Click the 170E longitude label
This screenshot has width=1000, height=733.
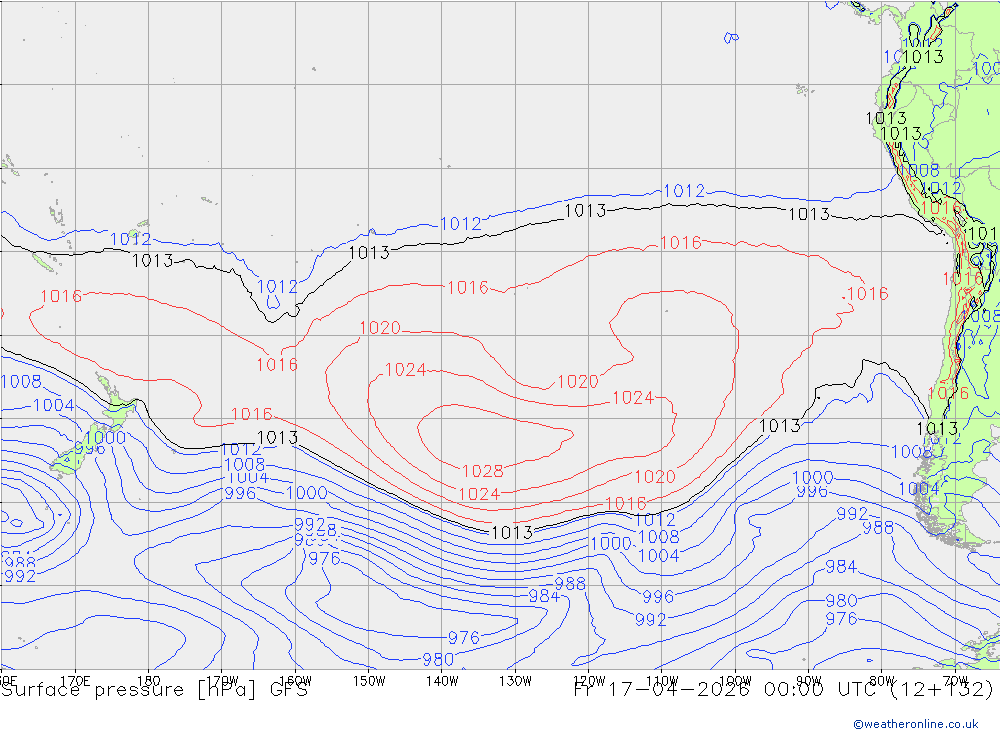[76, 680]
